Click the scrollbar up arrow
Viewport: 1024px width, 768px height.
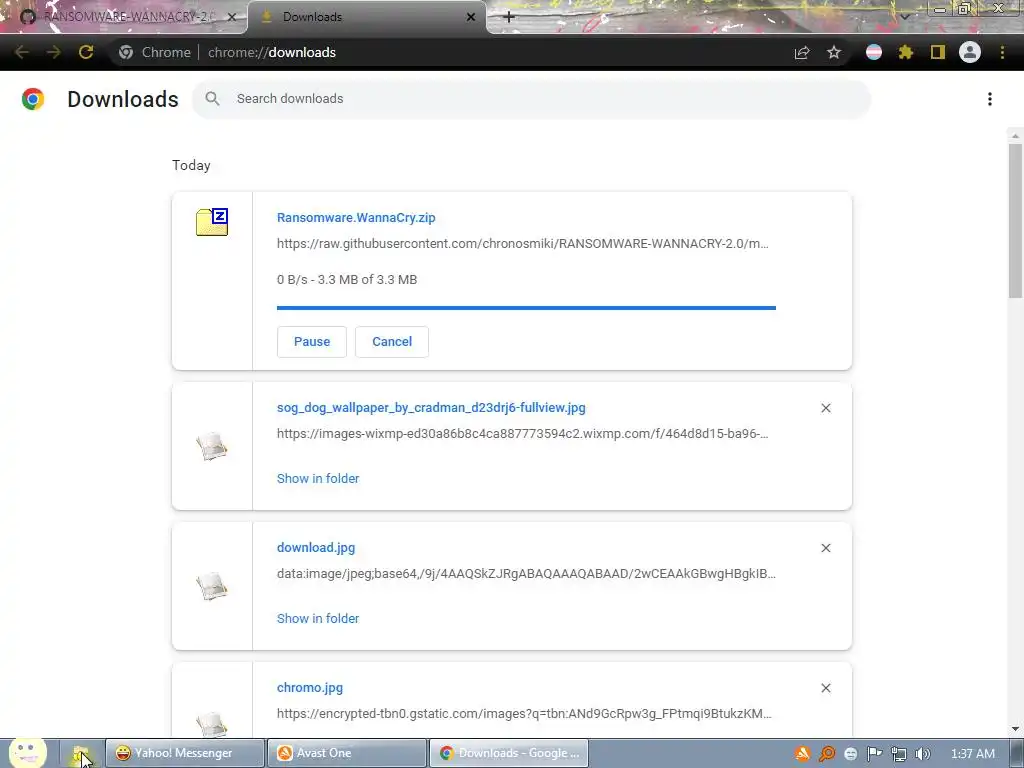click(1015, 136)
